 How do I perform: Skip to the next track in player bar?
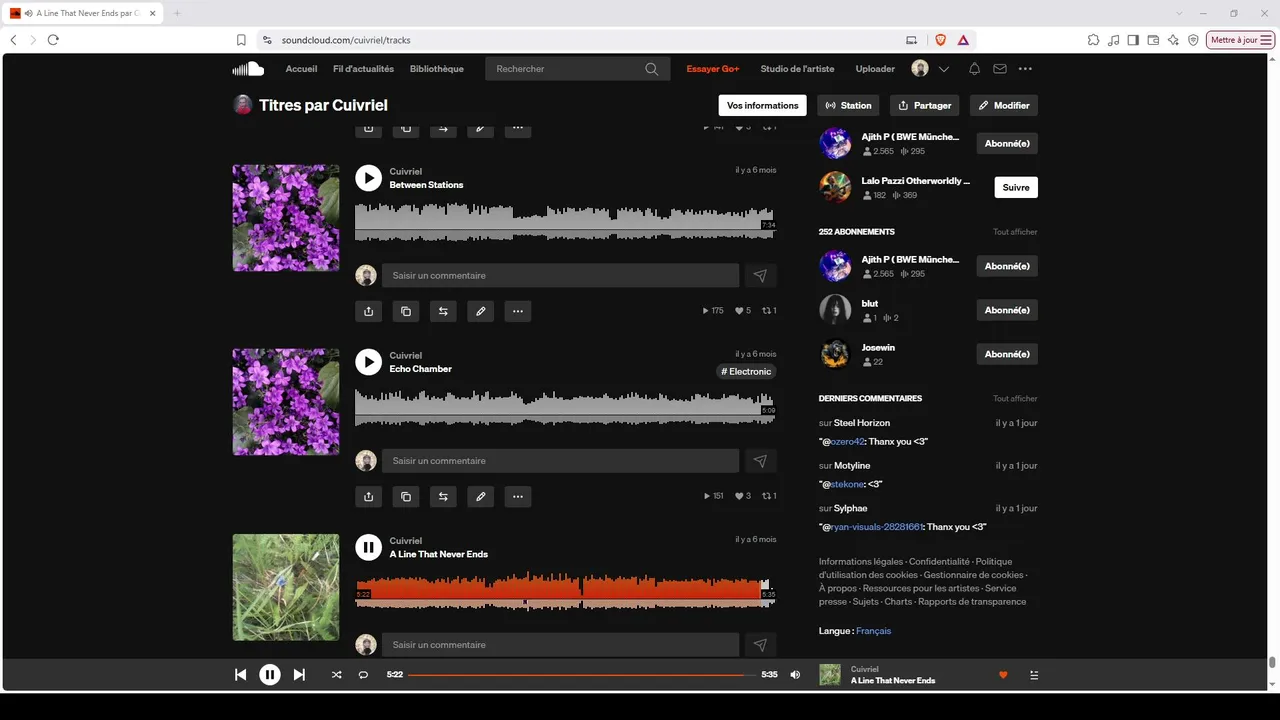tap(299, 675)
